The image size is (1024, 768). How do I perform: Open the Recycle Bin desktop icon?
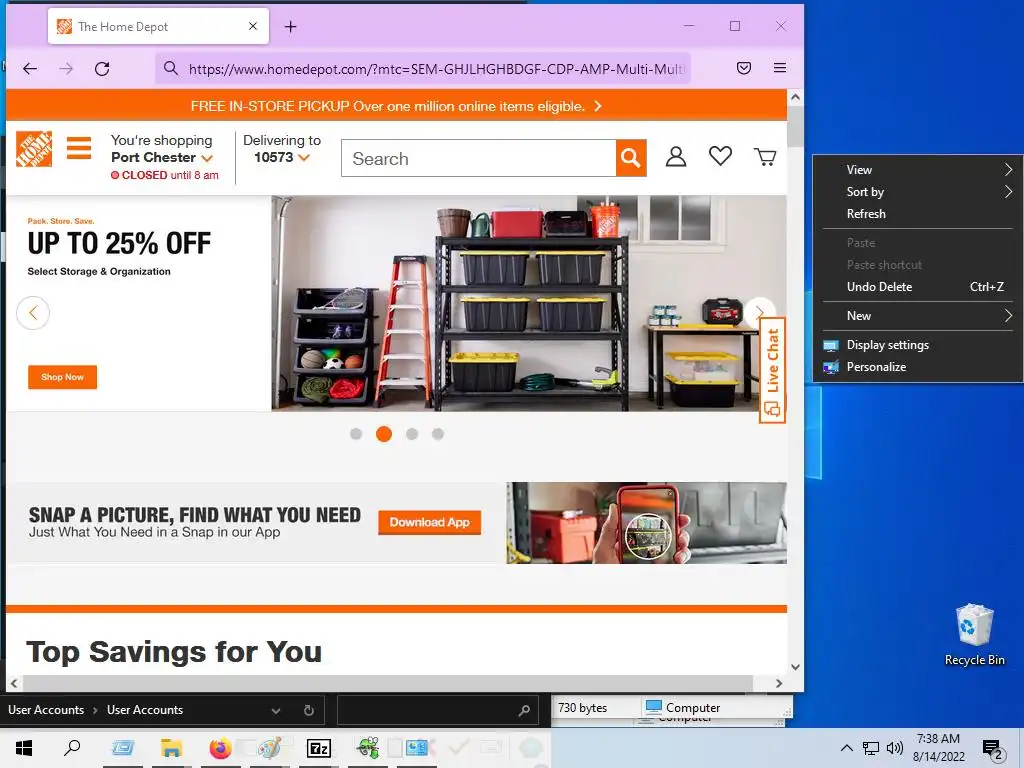click(x=974, y=635)
